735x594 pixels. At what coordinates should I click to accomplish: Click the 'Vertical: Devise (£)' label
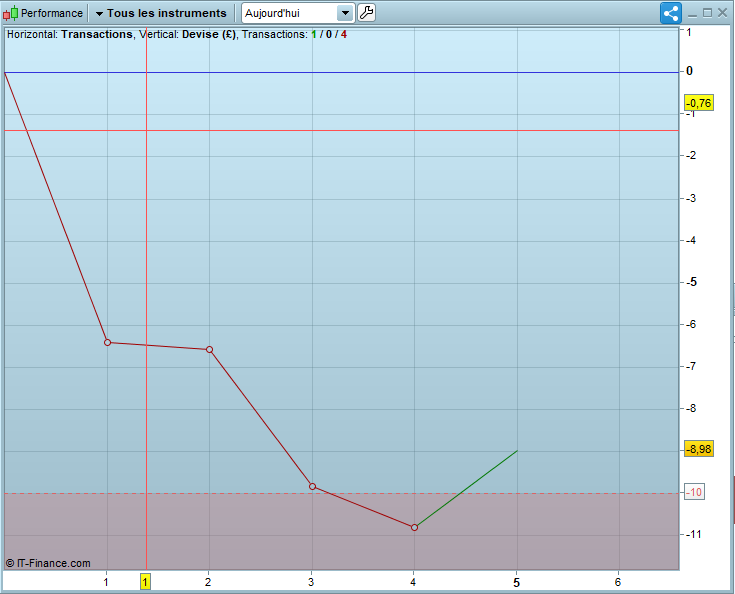pyautogui.click(x=188, y=34)
